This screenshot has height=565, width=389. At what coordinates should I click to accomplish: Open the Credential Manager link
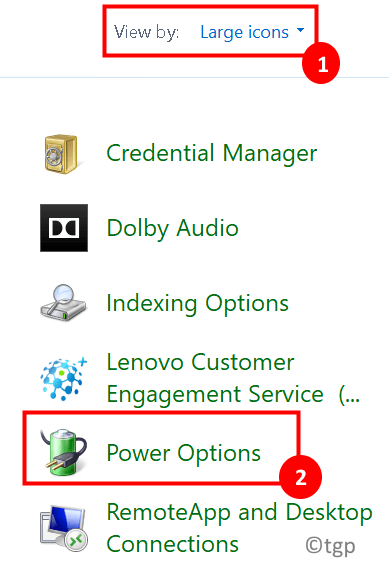click(x=212, y=154)
